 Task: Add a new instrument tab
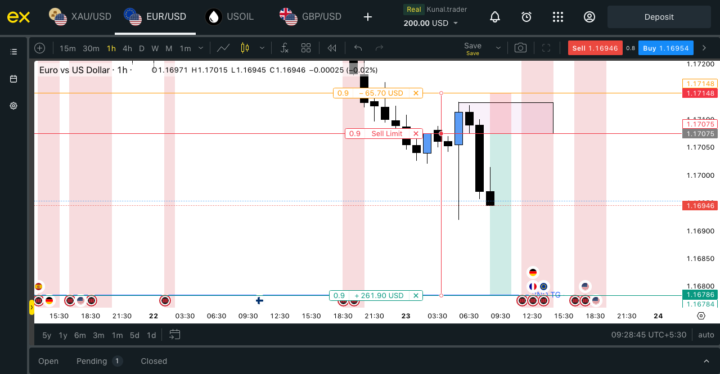pyautogui.click(x=367, y=17)
